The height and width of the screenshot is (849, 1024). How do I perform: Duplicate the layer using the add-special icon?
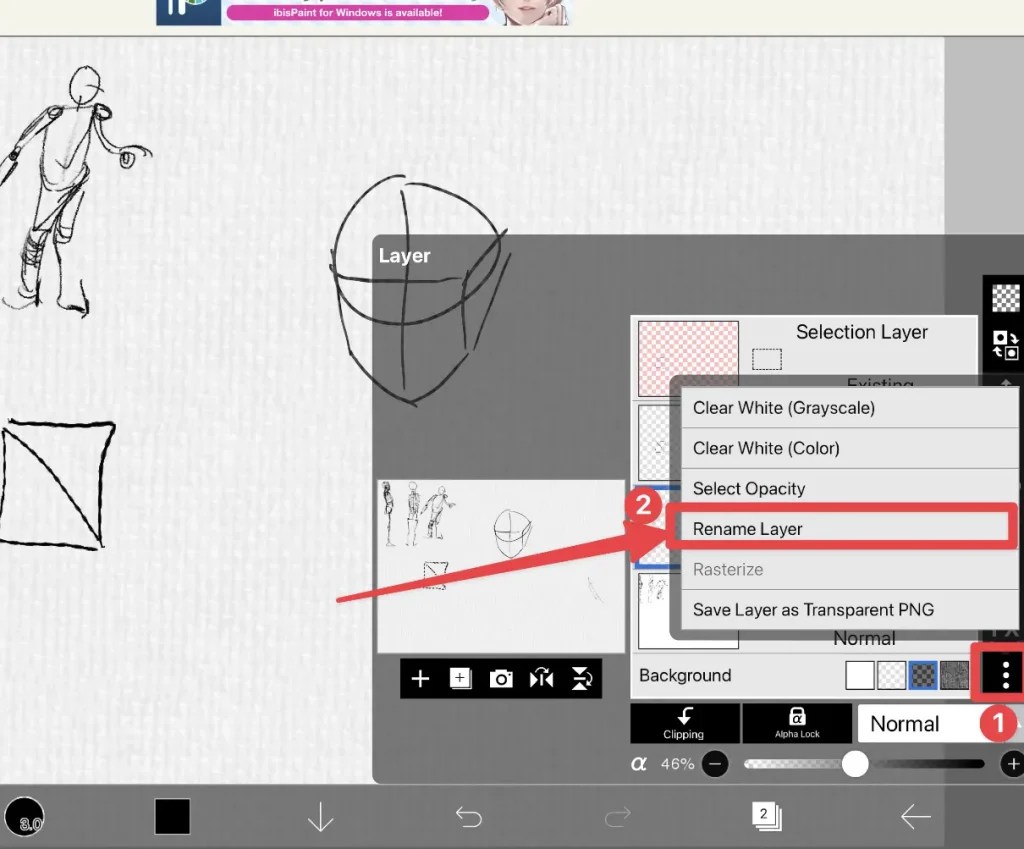click(x=460, y=678)
